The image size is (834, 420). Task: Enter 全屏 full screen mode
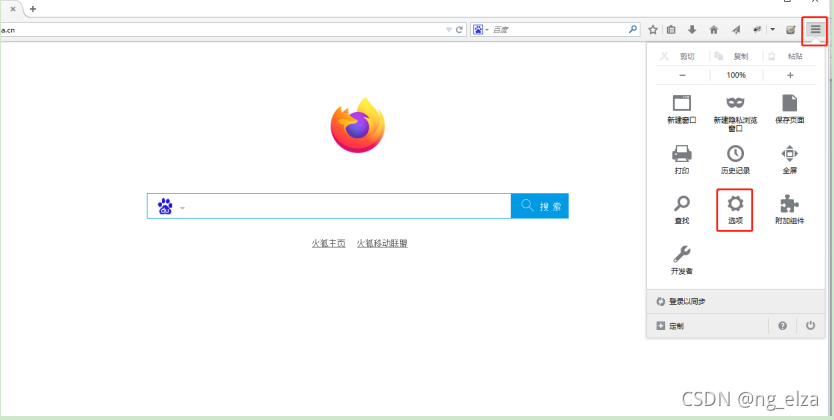pos(790,160)
